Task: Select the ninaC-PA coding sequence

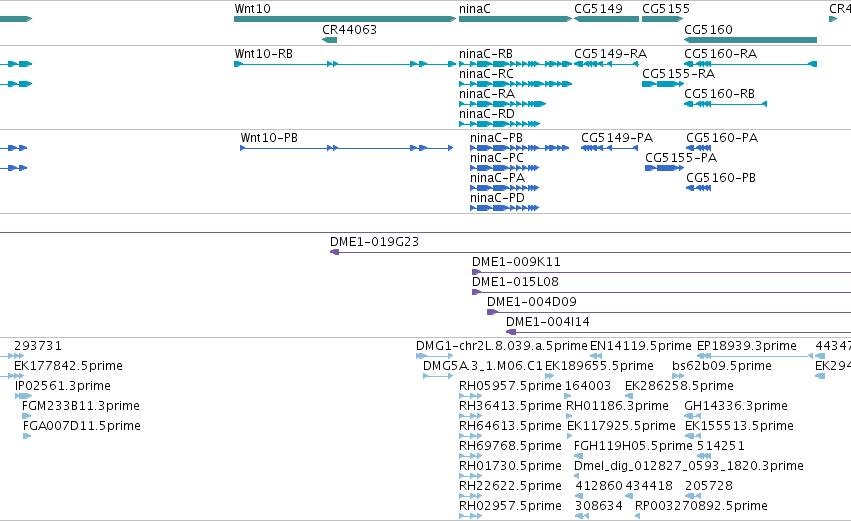Action: click(x=504, y=188)
